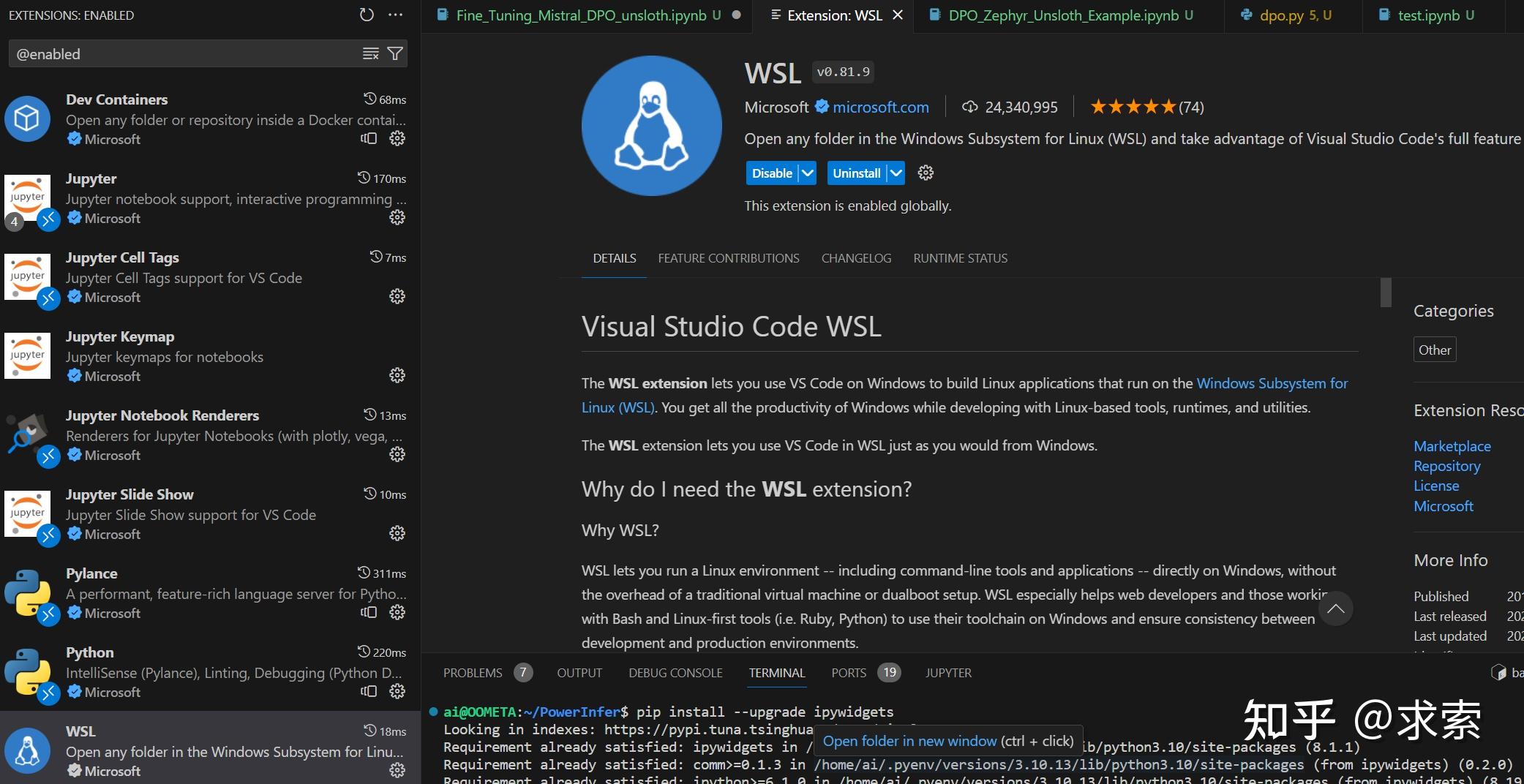The width and height of the screenshot is (1524, 784).
Task: Open More Actions menu in Extensions panel
Action: tap(396, 15)
